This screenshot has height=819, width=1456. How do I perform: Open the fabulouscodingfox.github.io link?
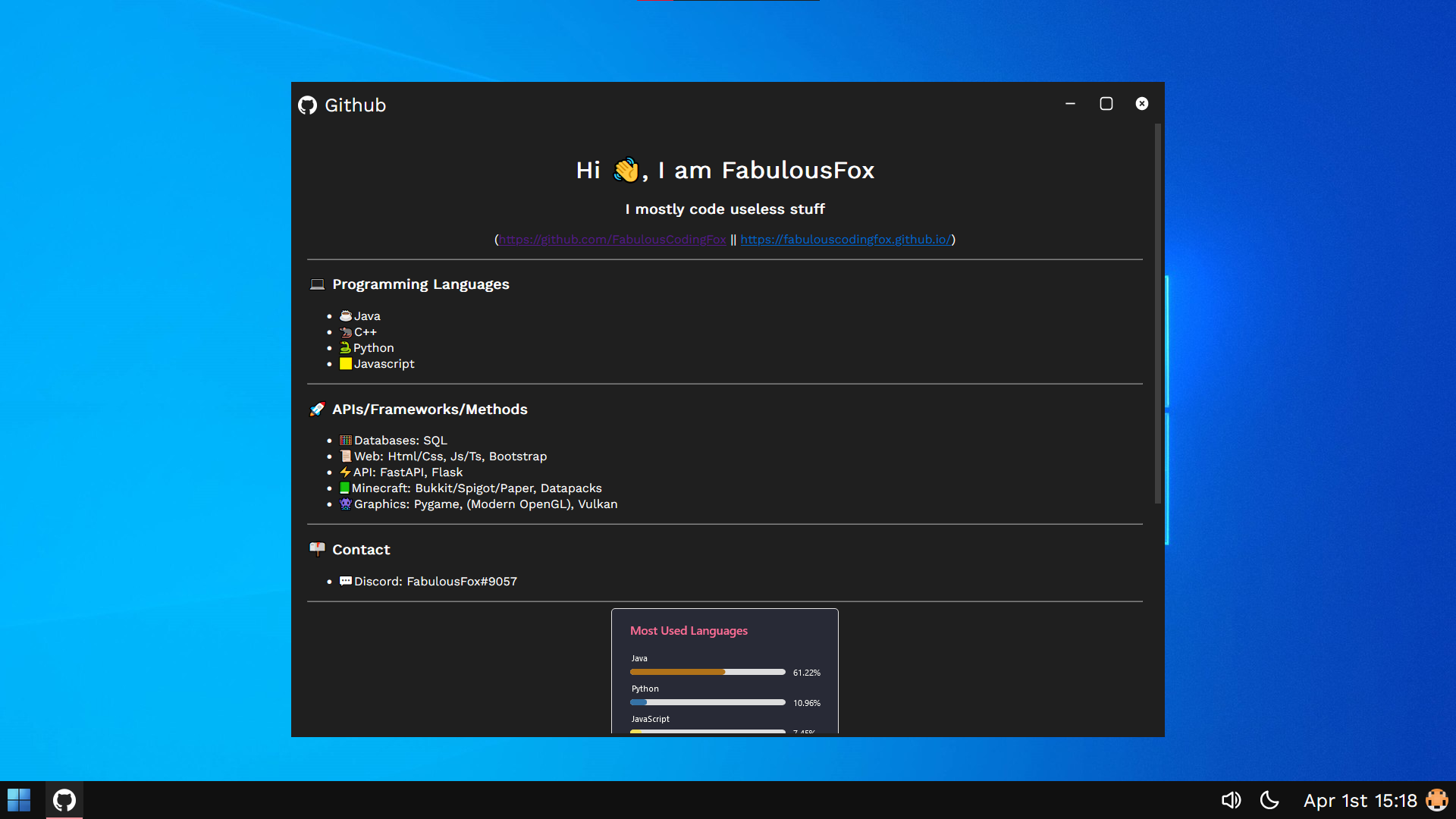(846, 240)
